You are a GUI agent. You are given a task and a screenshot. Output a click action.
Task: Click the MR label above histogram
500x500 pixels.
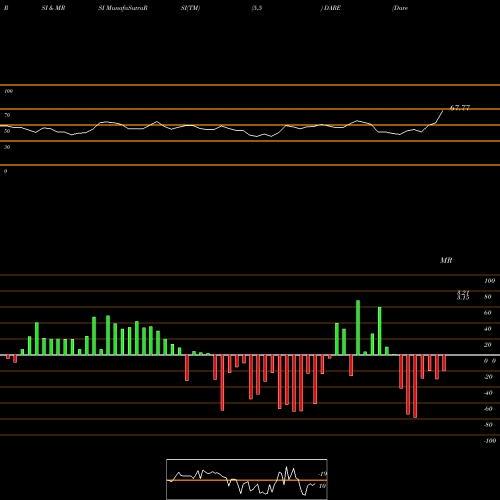coord(446,260)
